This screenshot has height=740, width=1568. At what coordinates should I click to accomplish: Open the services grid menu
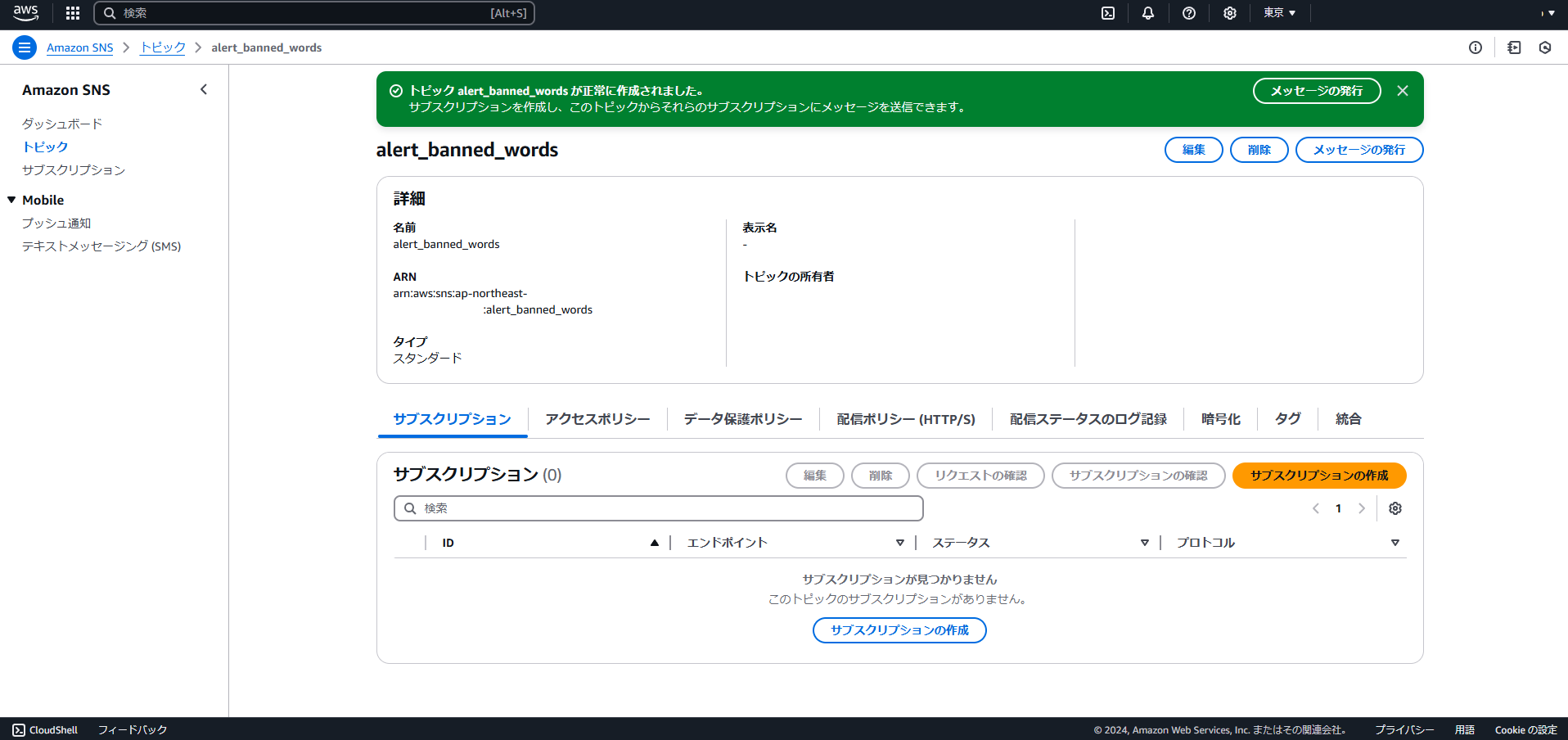tap(73, 13)
